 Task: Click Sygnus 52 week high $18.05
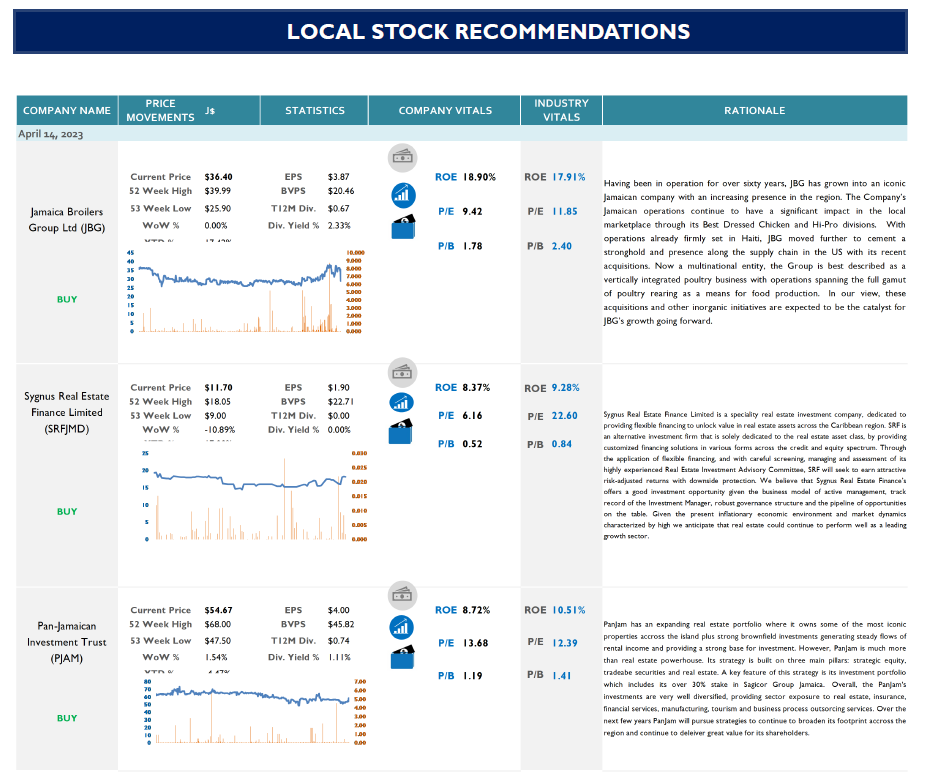(x=218, y=402)
